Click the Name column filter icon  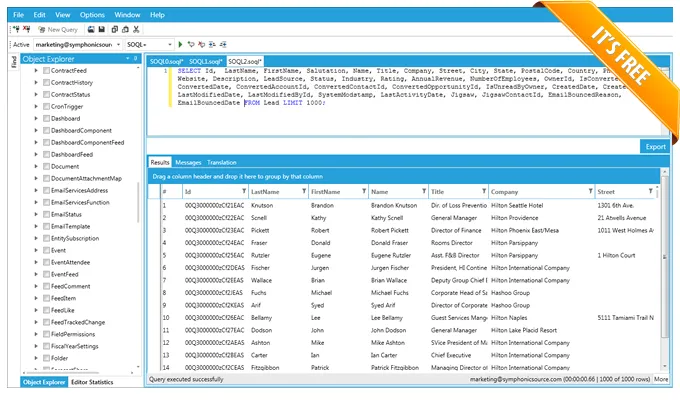[x=424, y=191]
